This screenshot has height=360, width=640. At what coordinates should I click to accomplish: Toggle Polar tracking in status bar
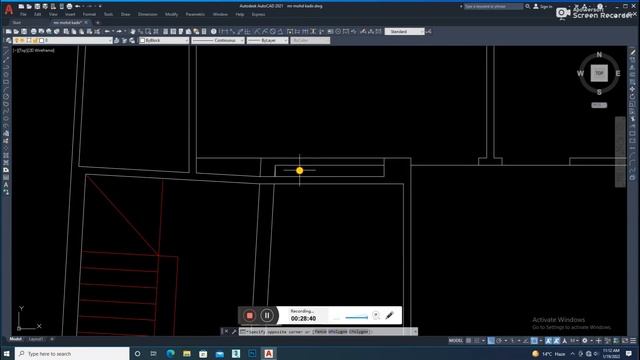(499, 340)
